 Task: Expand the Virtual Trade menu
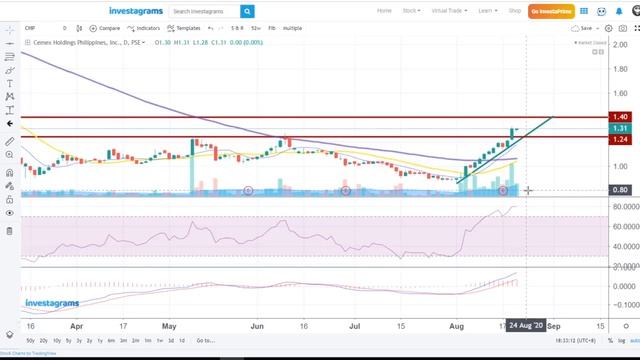pyautogui.click(x=449, y=11)
